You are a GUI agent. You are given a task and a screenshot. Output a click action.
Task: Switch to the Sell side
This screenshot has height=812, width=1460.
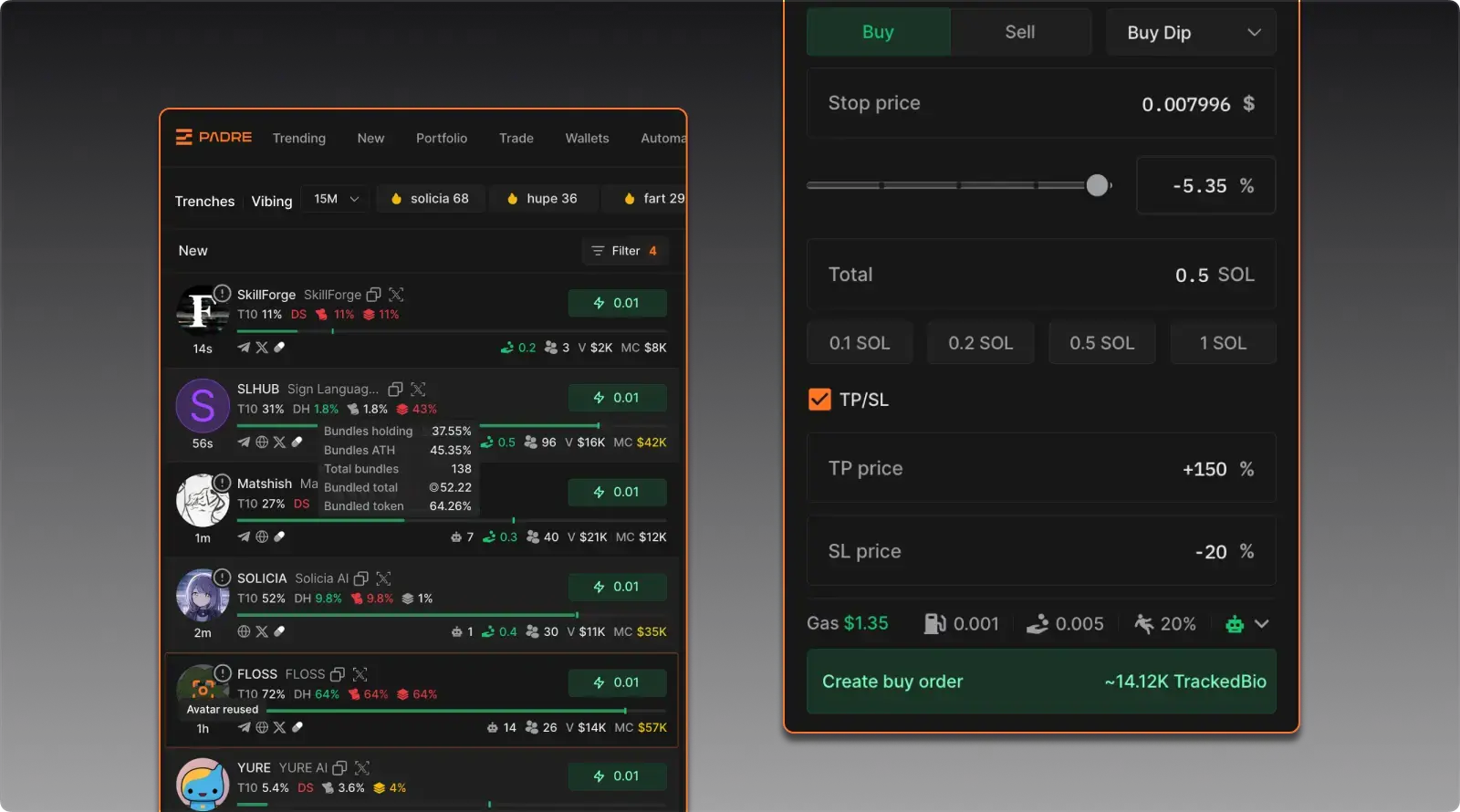(1019, 32)
